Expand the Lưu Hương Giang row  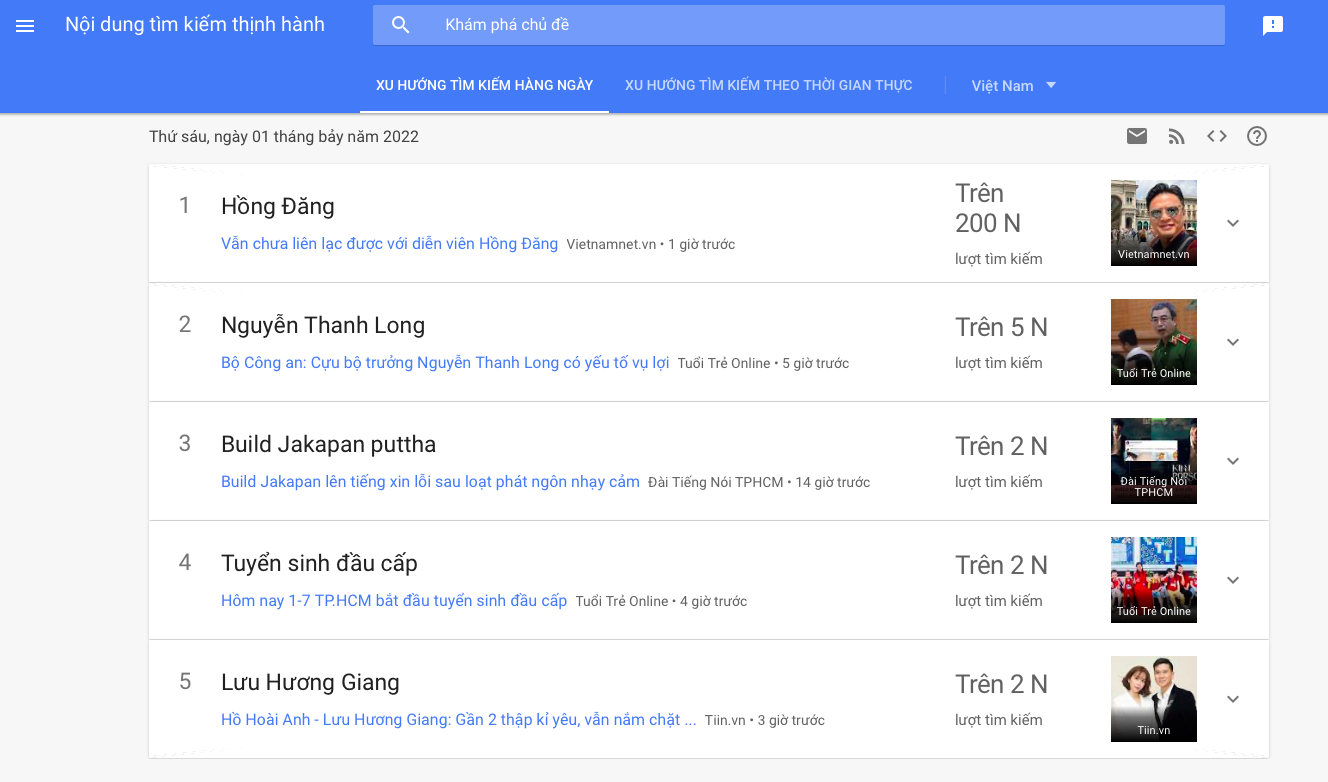tap(1233, 699)
